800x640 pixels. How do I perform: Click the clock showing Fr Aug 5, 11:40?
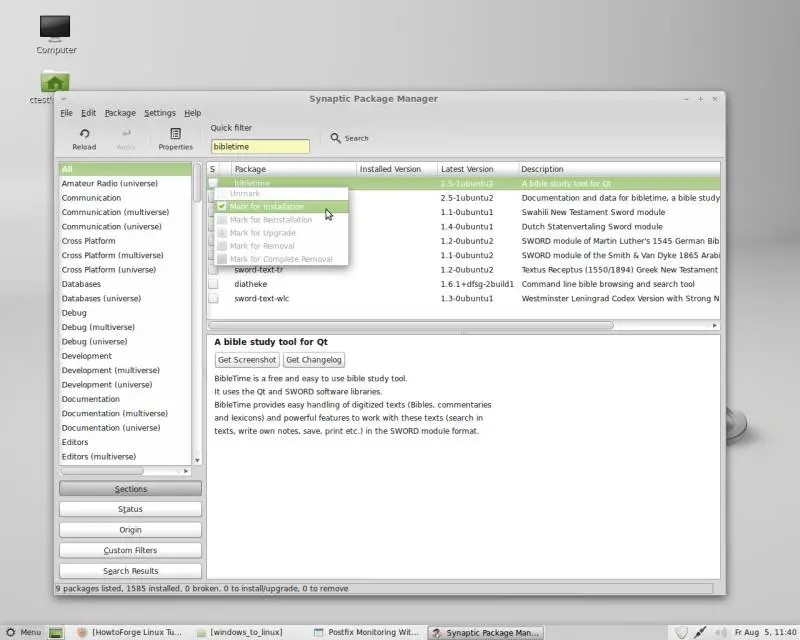tap(765, 632)
